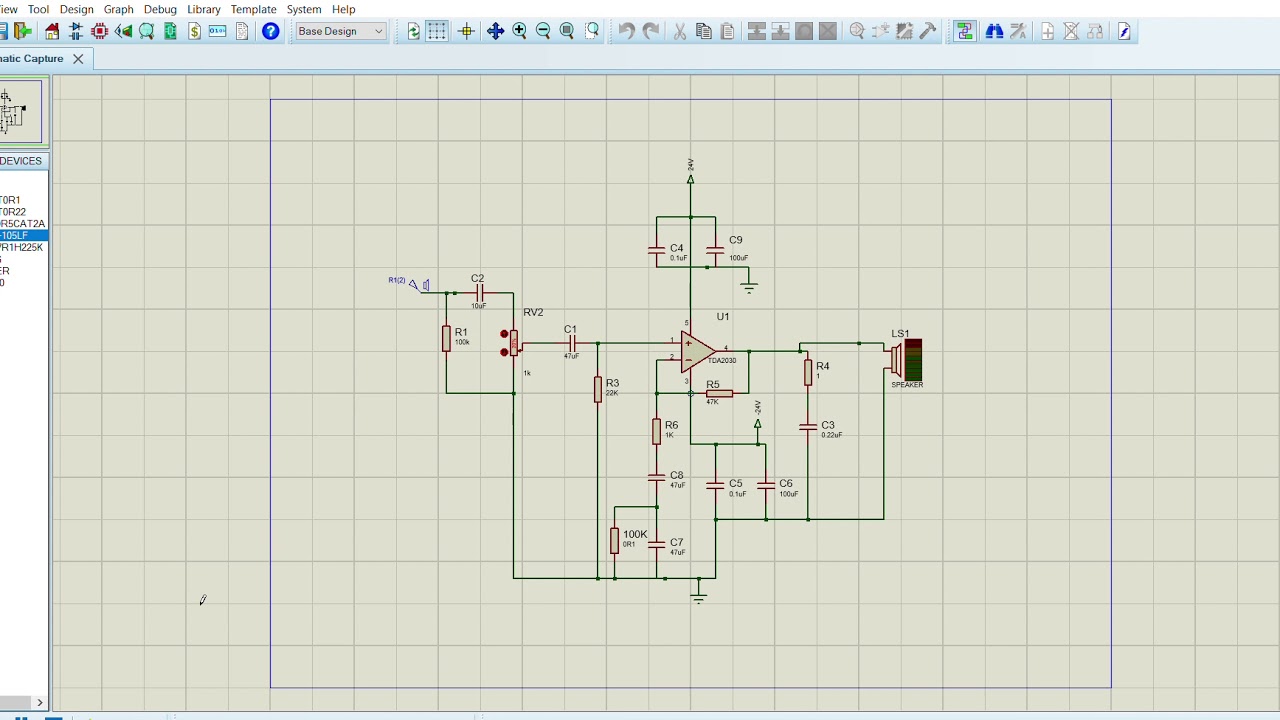Open the Base Design dropdown

(341, 31)
